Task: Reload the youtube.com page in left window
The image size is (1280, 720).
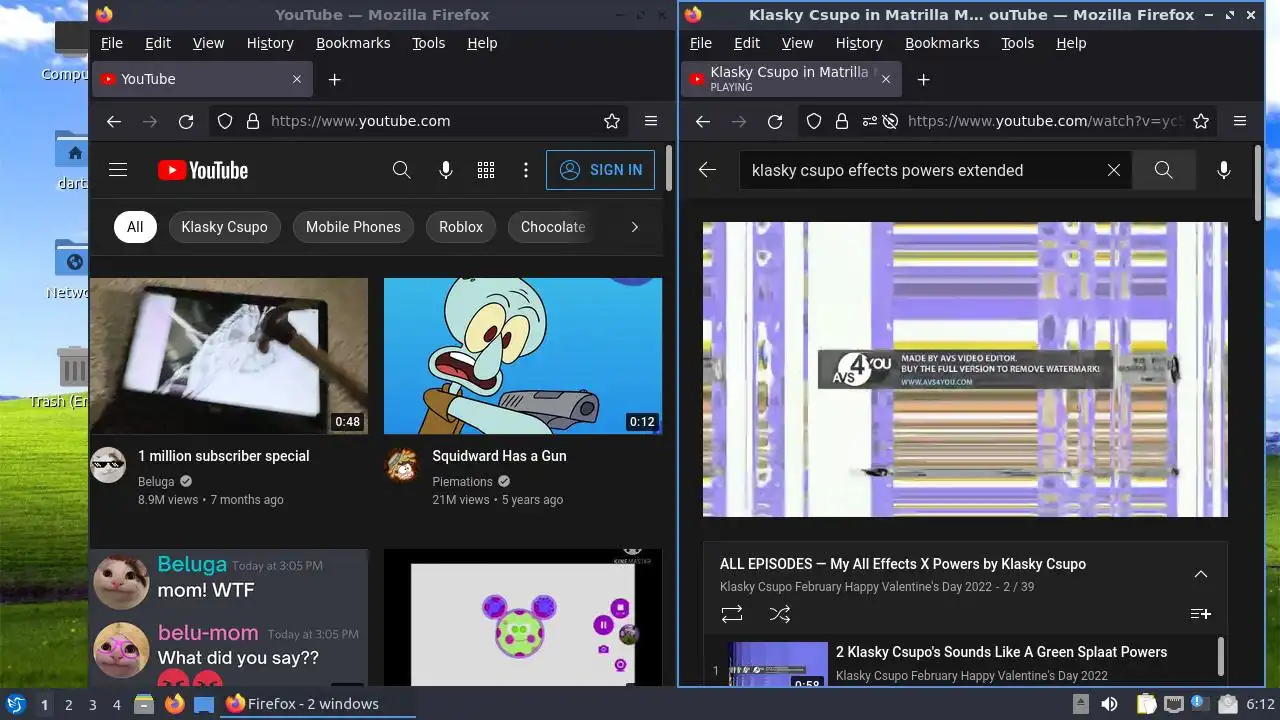Action: [x=186, y=121]
